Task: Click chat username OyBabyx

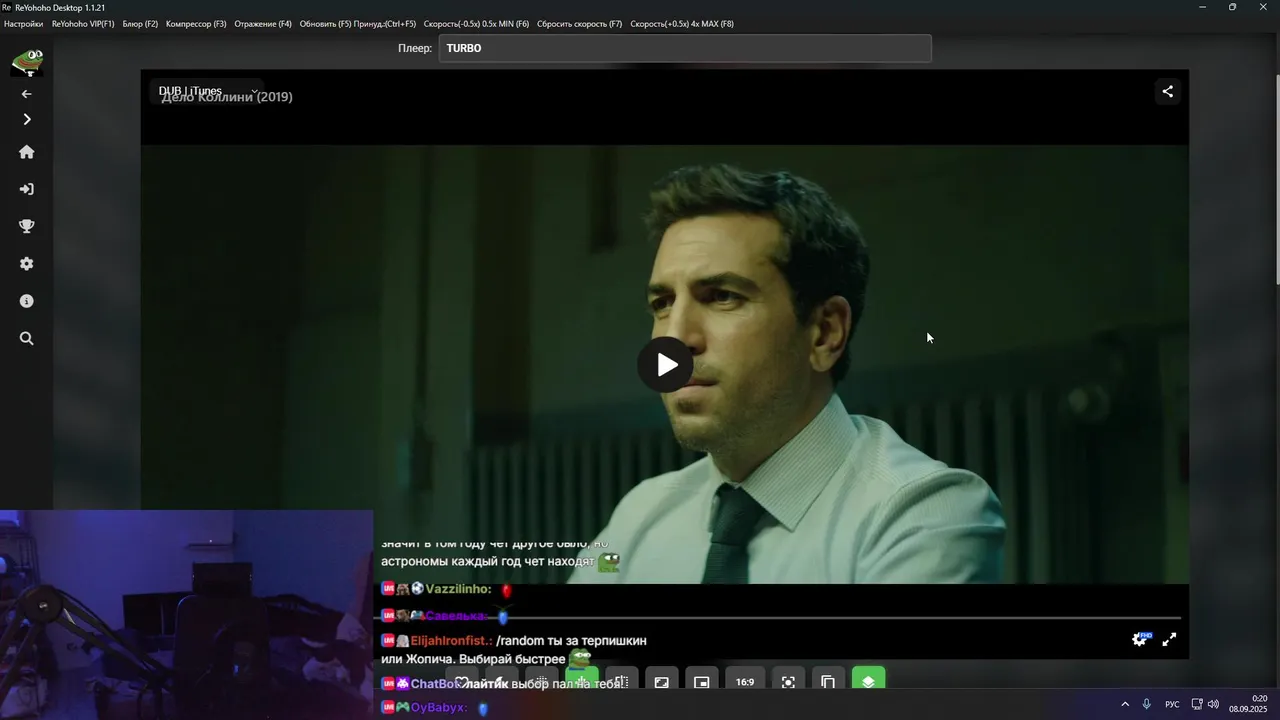Action: (x=438, y=707)
